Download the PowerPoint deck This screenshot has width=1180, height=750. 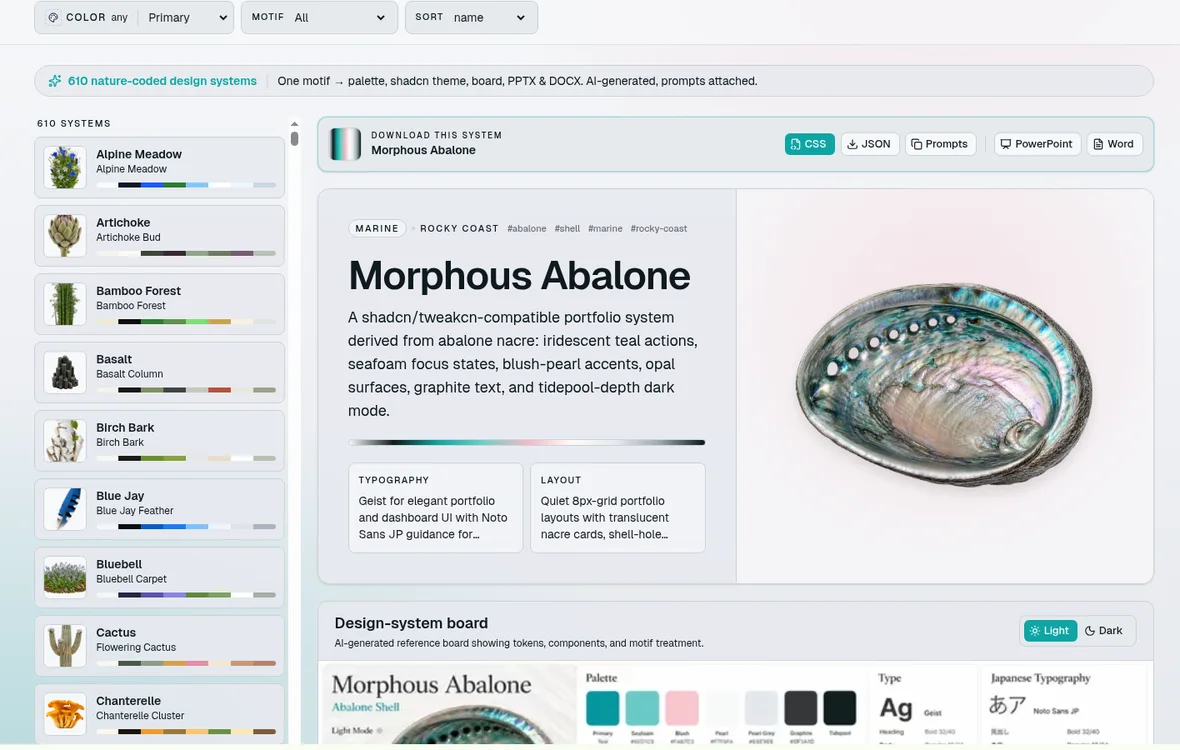coord(1037,144)
